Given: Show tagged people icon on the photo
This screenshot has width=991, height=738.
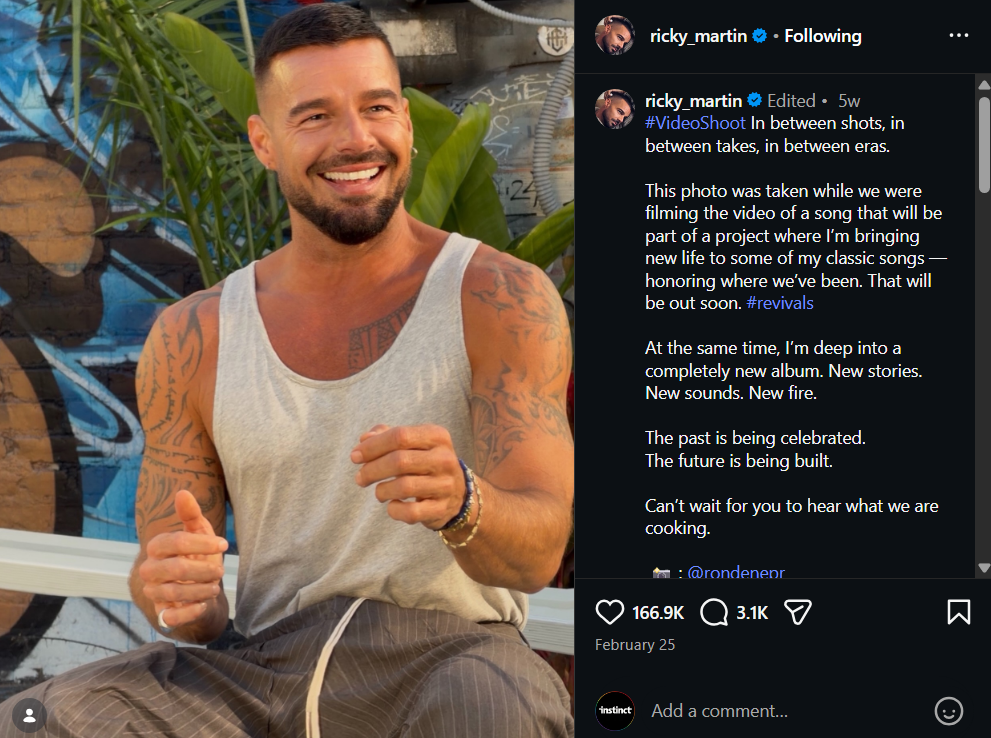Looking at the screenshot, I should click(29, 715).
